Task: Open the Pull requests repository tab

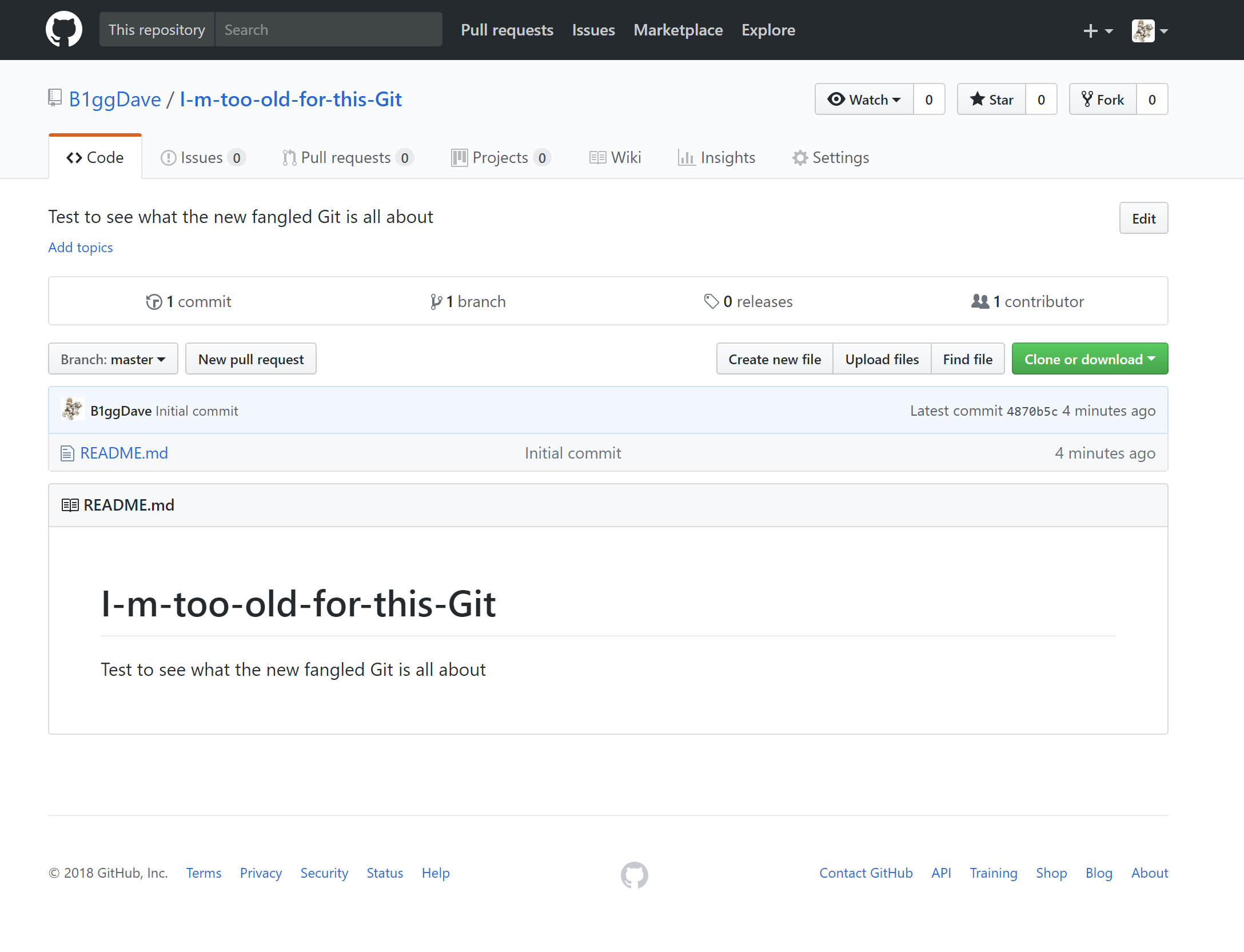Action: pyautogui.click(x=348, y=157)
